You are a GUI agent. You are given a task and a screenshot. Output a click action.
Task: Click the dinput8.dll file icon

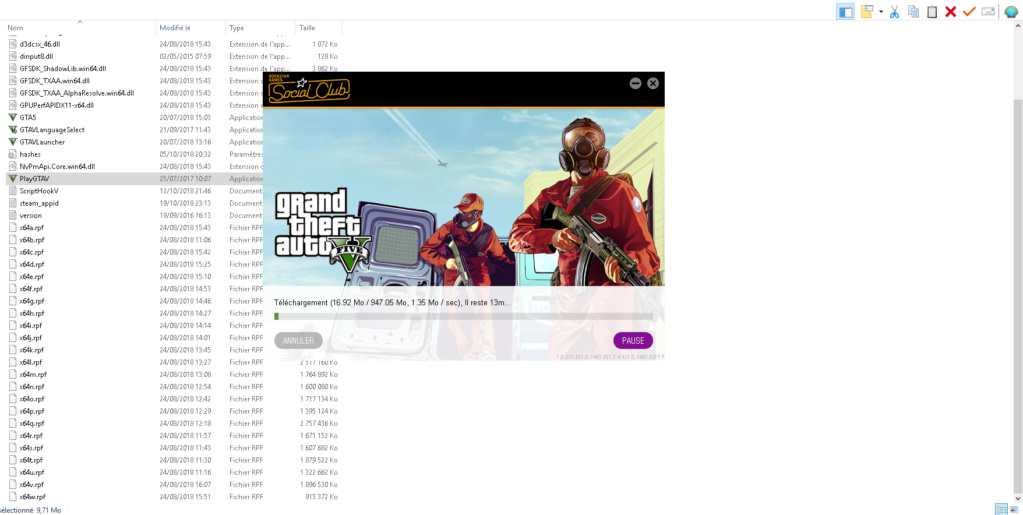(x=12, y=56)
